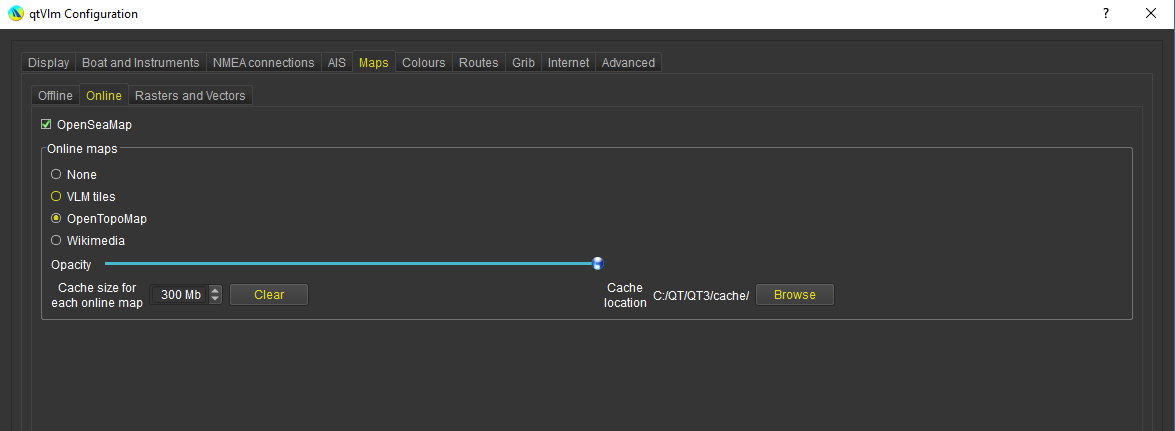Open the Display tab
The width and height of the screenshot is (1175, 431).
49,63
